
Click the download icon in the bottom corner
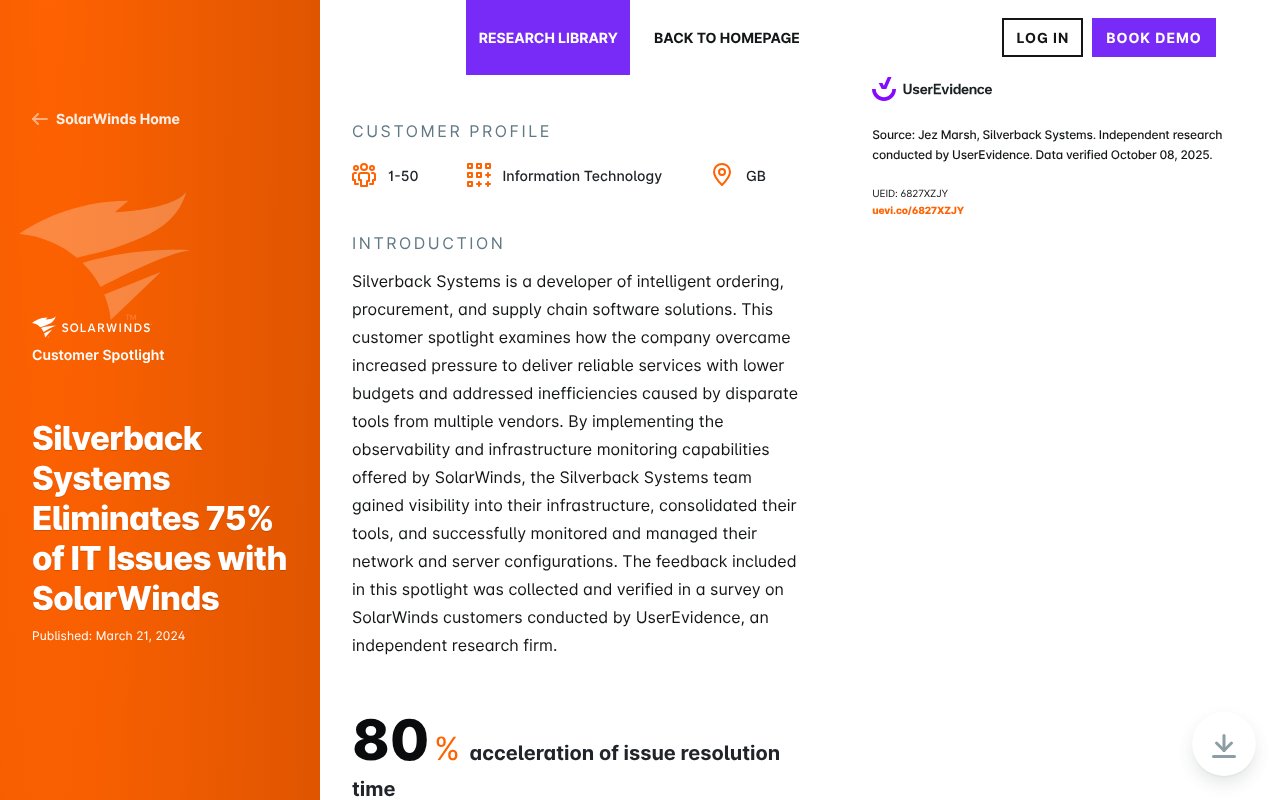click(1224, 745)
